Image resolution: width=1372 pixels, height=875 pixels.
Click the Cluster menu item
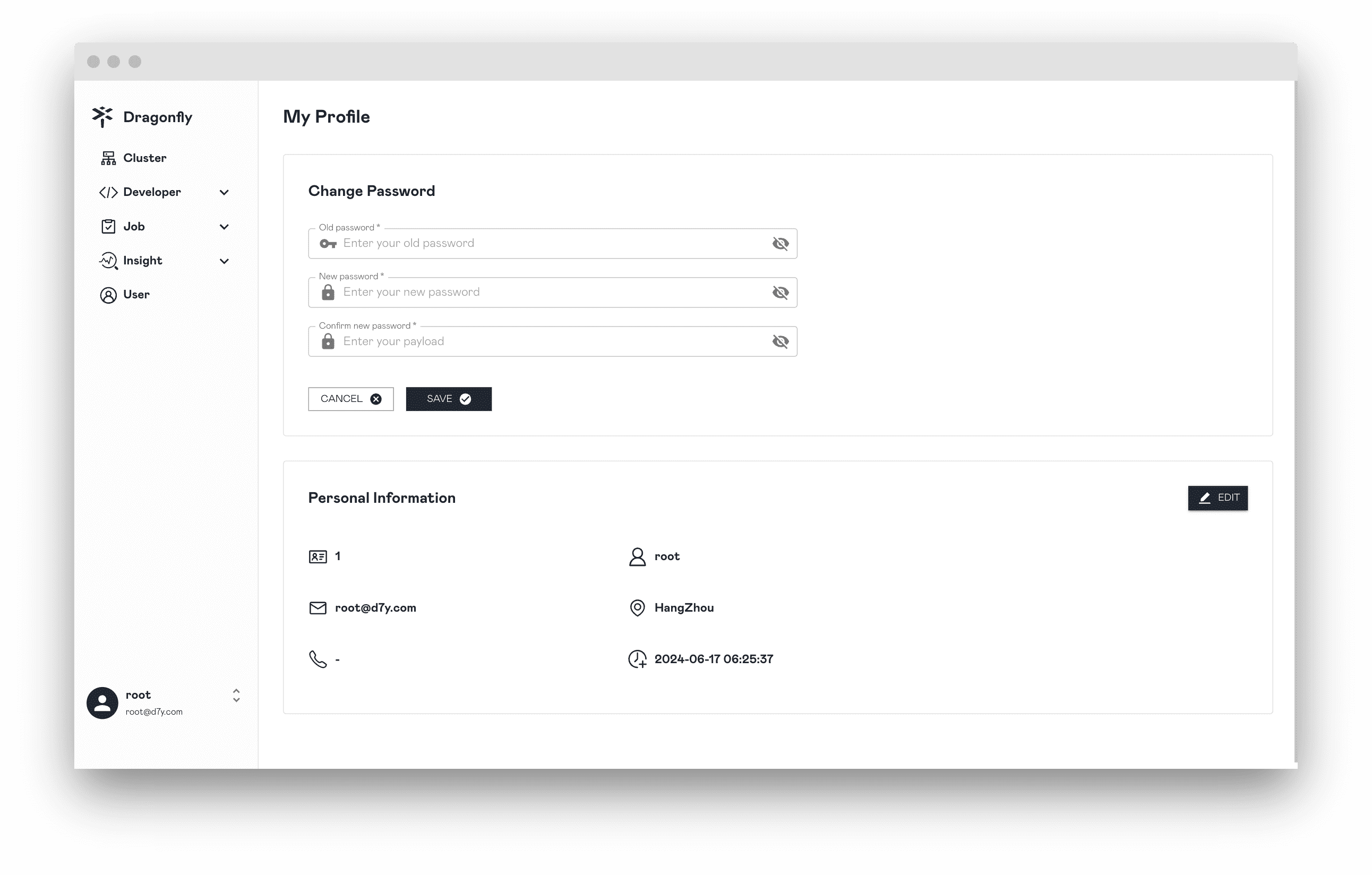pos(144,157)
